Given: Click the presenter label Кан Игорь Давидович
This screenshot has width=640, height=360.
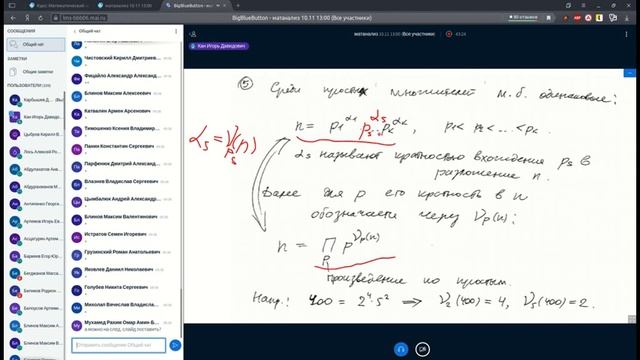Looking at the screenshot, I should click(x=219, y=46).
